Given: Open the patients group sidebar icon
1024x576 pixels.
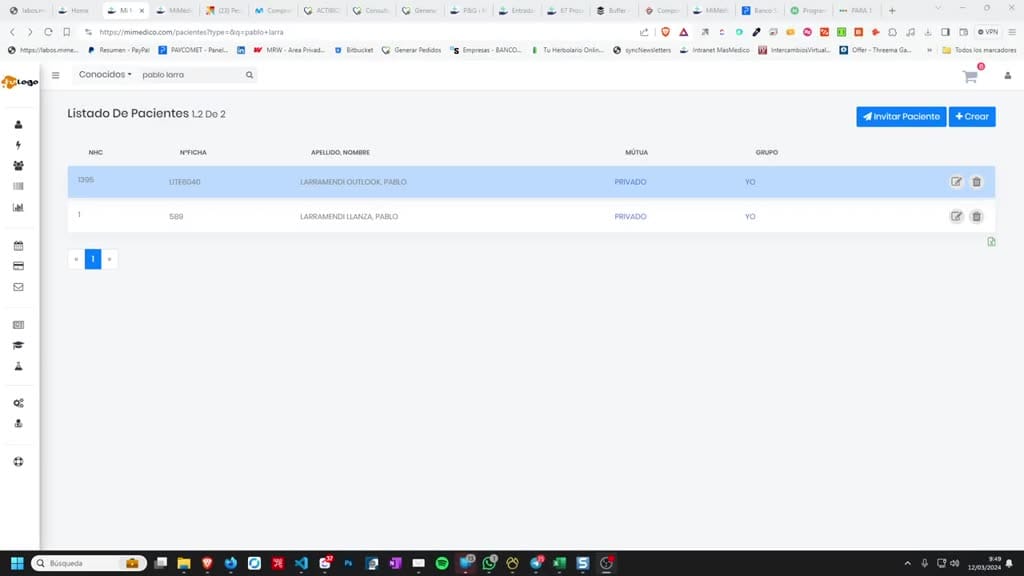Looking at the screenshot, I should 18,166.
